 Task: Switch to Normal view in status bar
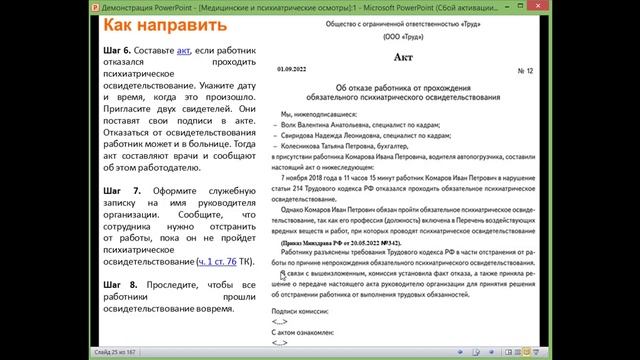[x=509, y=352]
